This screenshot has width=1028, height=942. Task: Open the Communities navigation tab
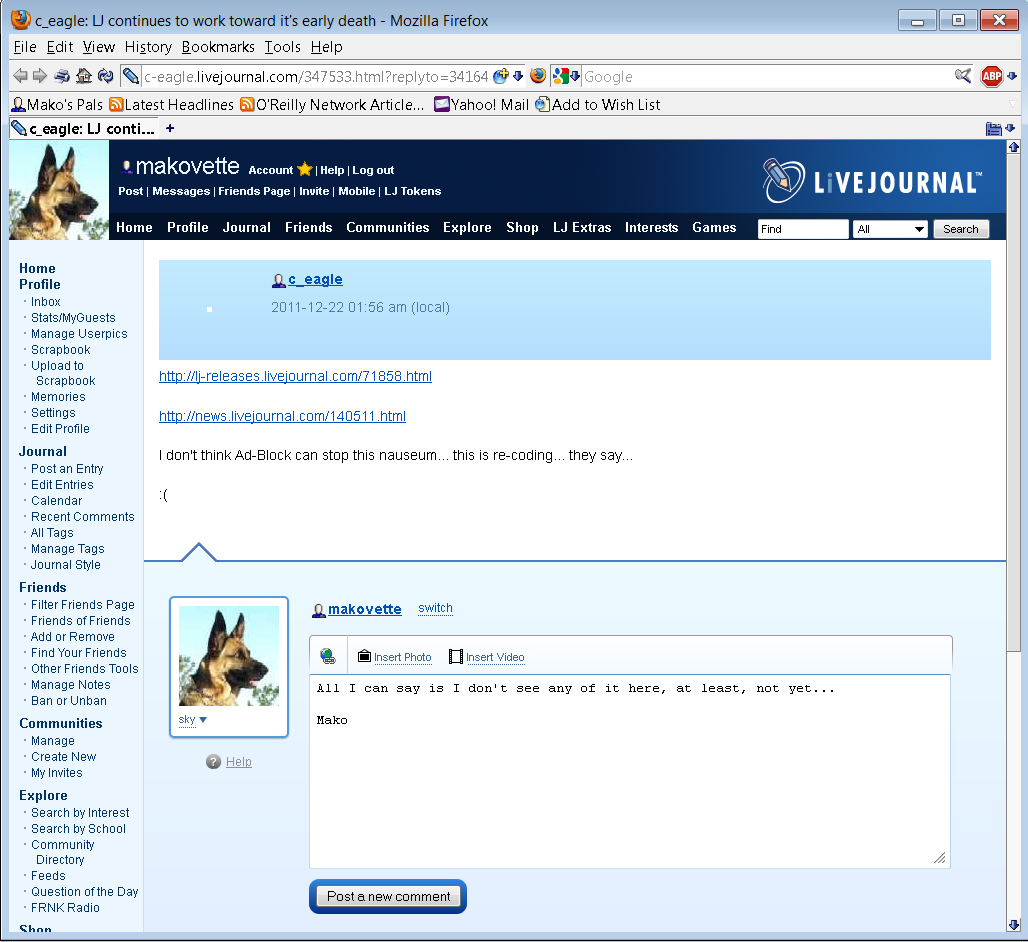387,228
